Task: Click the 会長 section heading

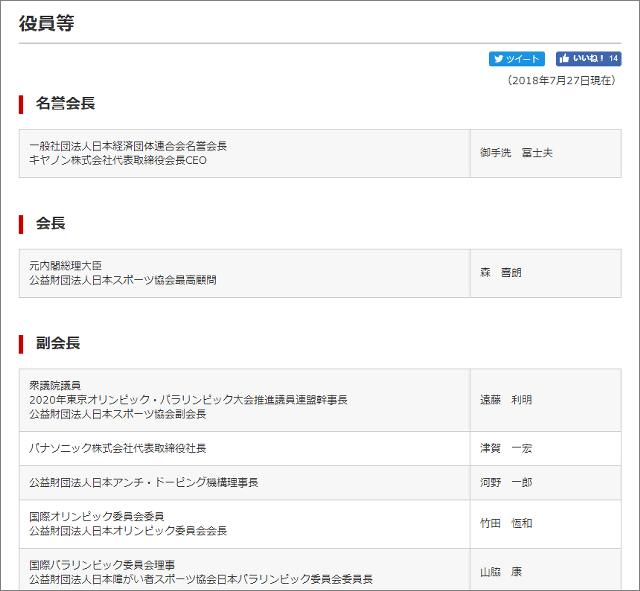Action: point(51,223)
